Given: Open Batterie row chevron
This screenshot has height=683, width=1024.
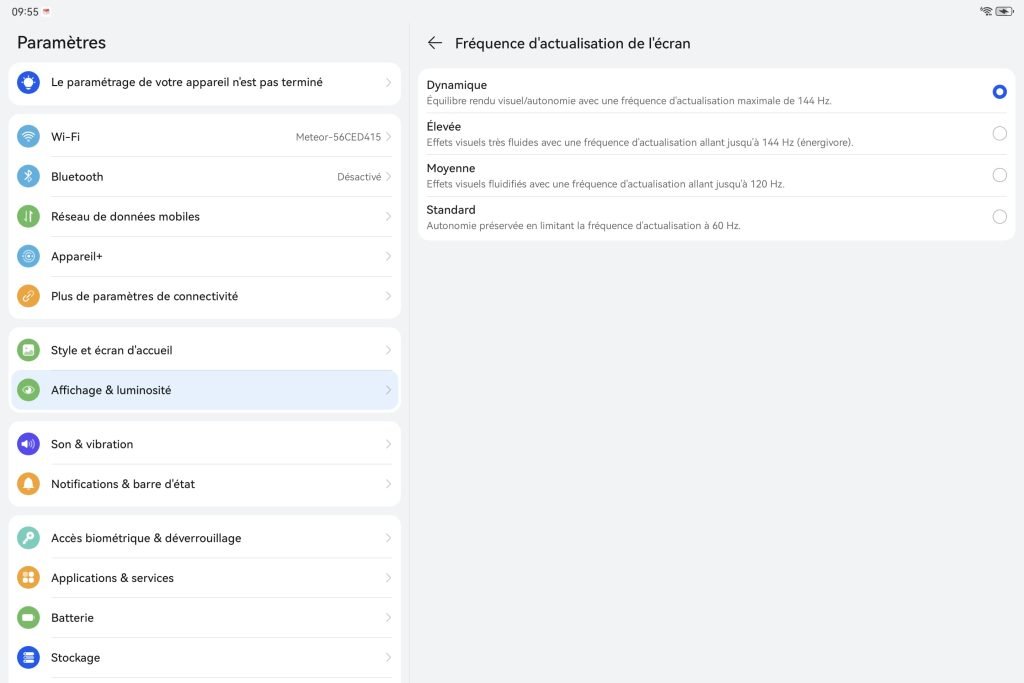Looking at the screenshot, I should point(389,618).
